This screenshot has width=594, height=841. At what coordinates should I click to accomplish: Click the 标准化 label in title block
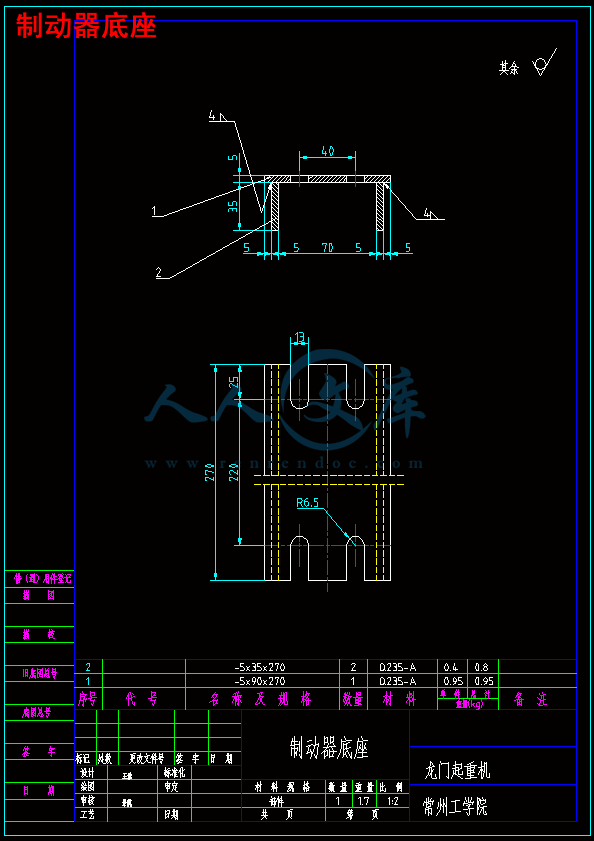coord(174,773)
